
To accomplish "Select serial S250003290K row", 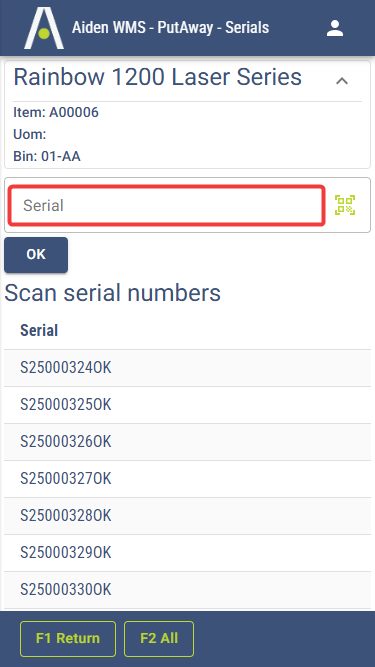I will click(188, 553).
